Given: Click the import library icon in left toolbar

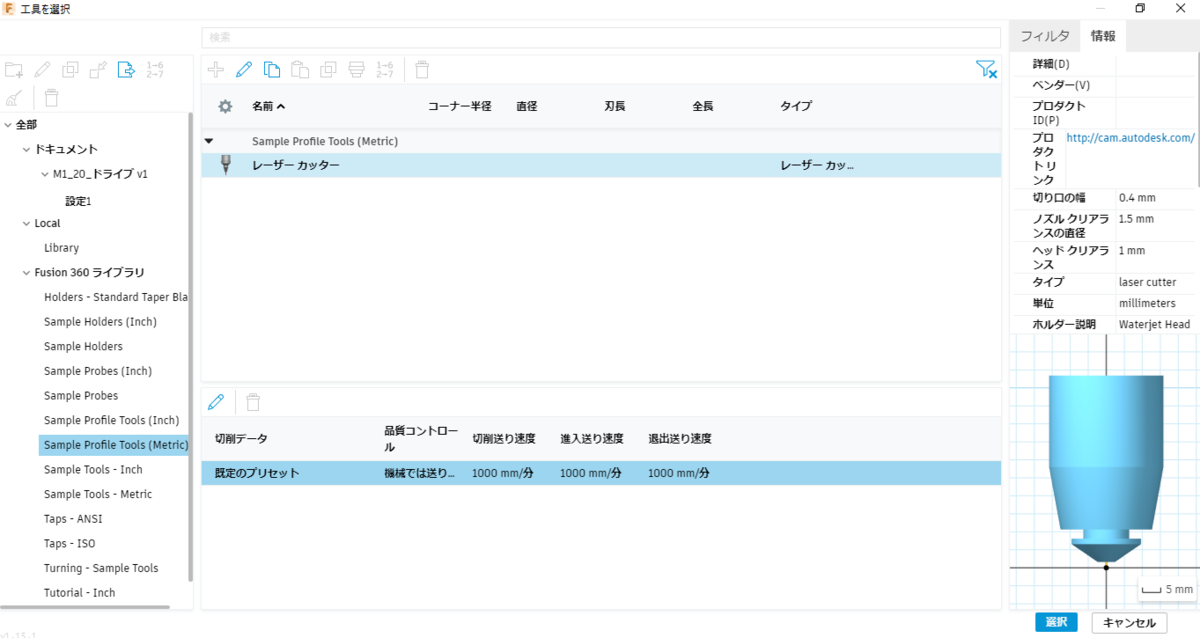Looking at the screenshot, I should tap(98, 70).
